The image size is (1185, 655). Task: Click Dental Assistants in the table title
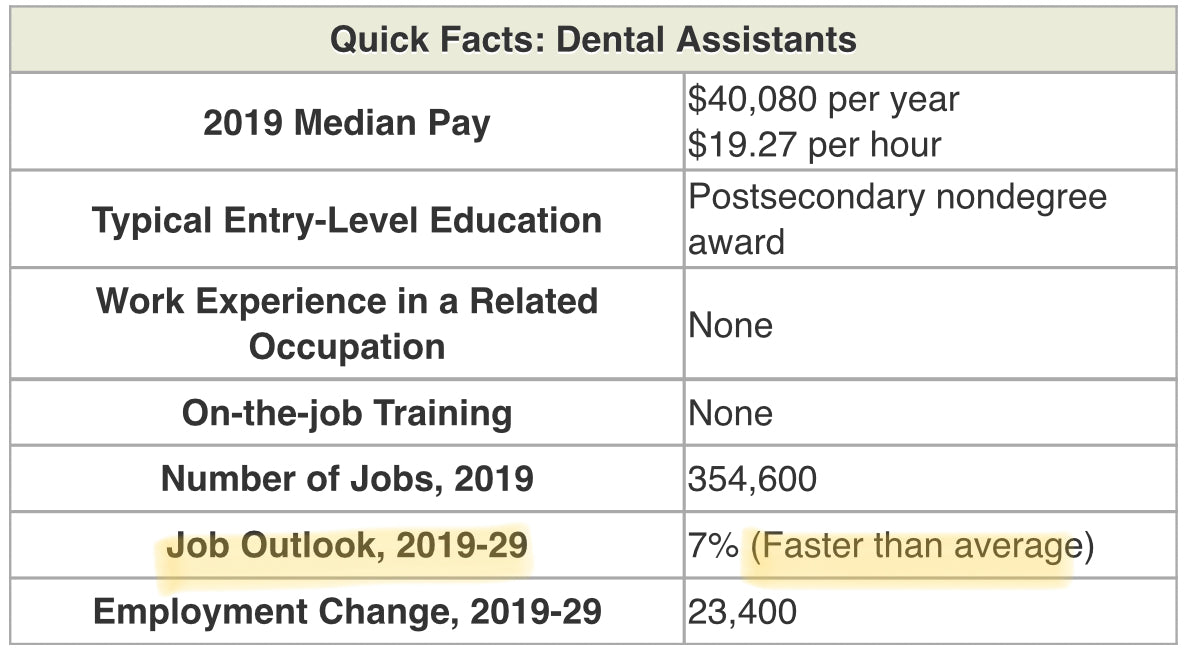click(707, 39)
